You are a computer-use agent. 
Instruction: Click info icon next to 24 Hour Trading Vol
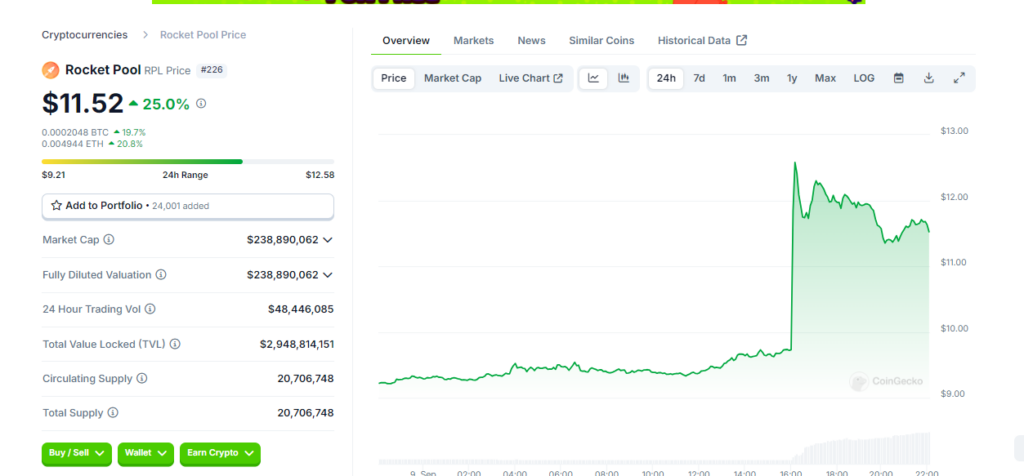150,309
